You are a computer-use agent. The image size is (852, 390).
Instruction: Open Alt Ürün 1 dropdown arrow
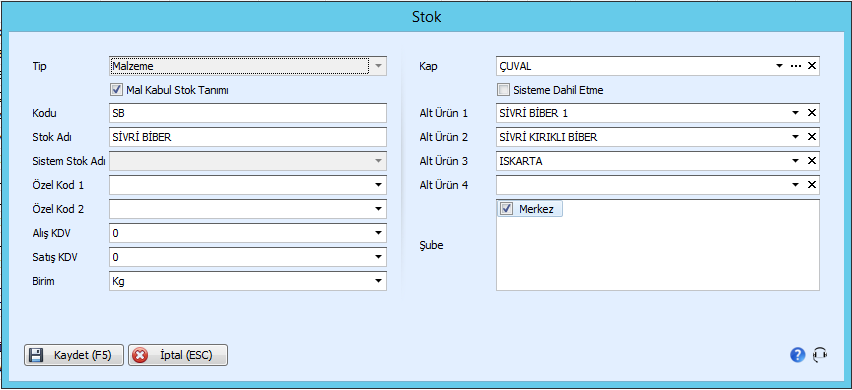(795, 113)
